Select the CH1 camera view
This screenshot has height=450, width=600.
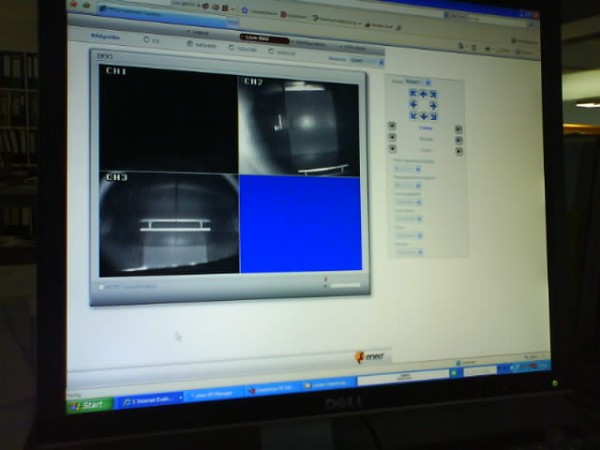click(168, 119)
